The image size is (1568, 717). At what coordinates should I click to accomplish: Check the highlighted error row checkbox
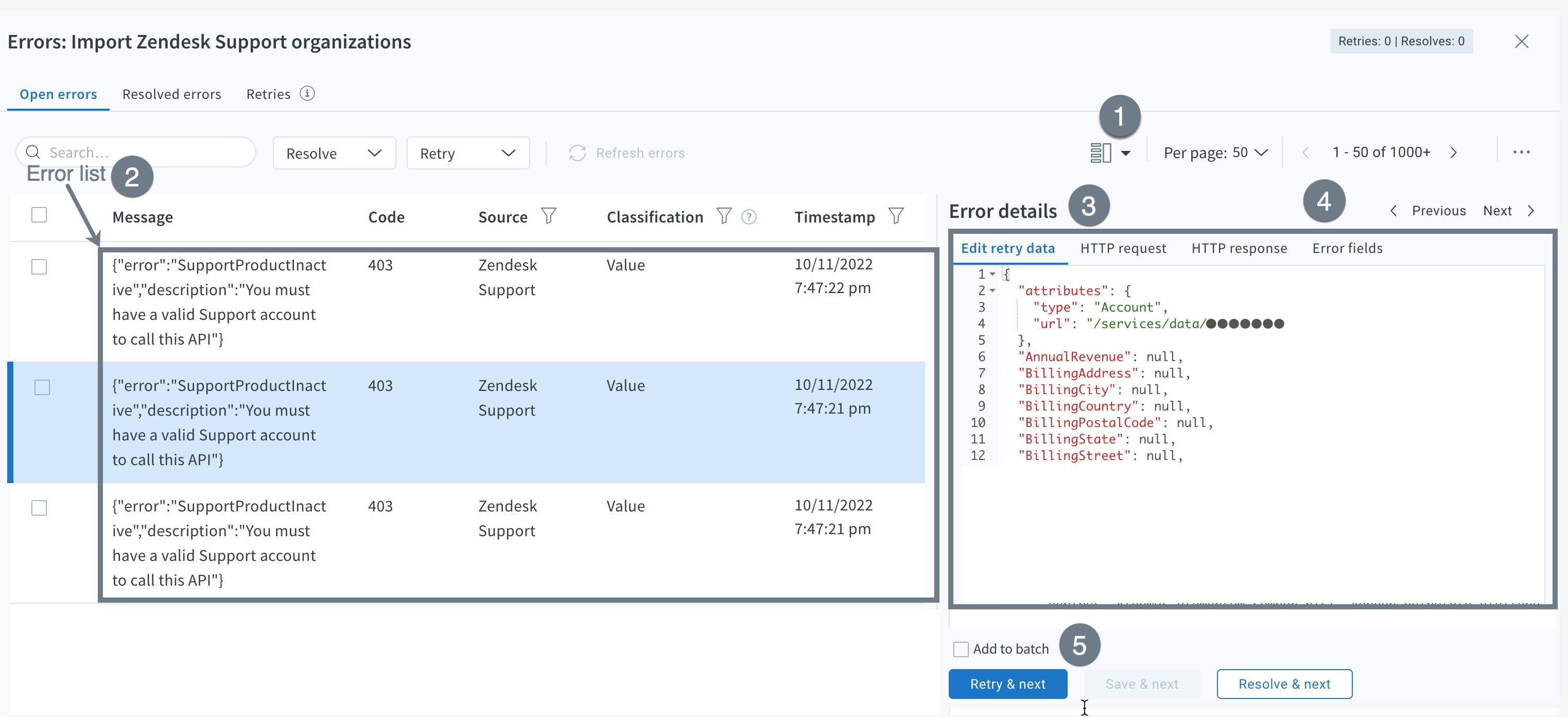42,387
